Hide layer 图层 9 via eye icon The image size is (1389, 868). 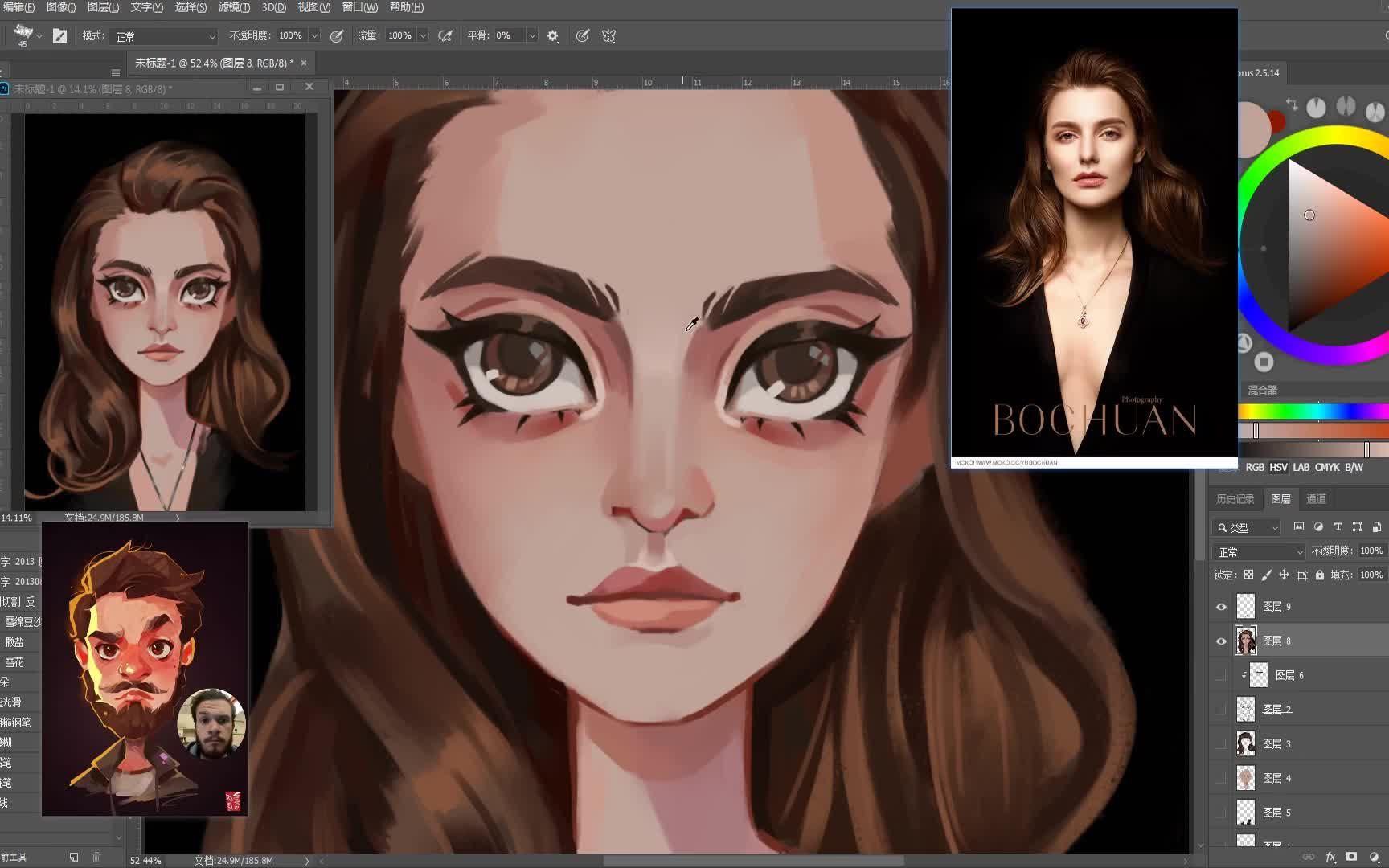[x=1221, y=607]
